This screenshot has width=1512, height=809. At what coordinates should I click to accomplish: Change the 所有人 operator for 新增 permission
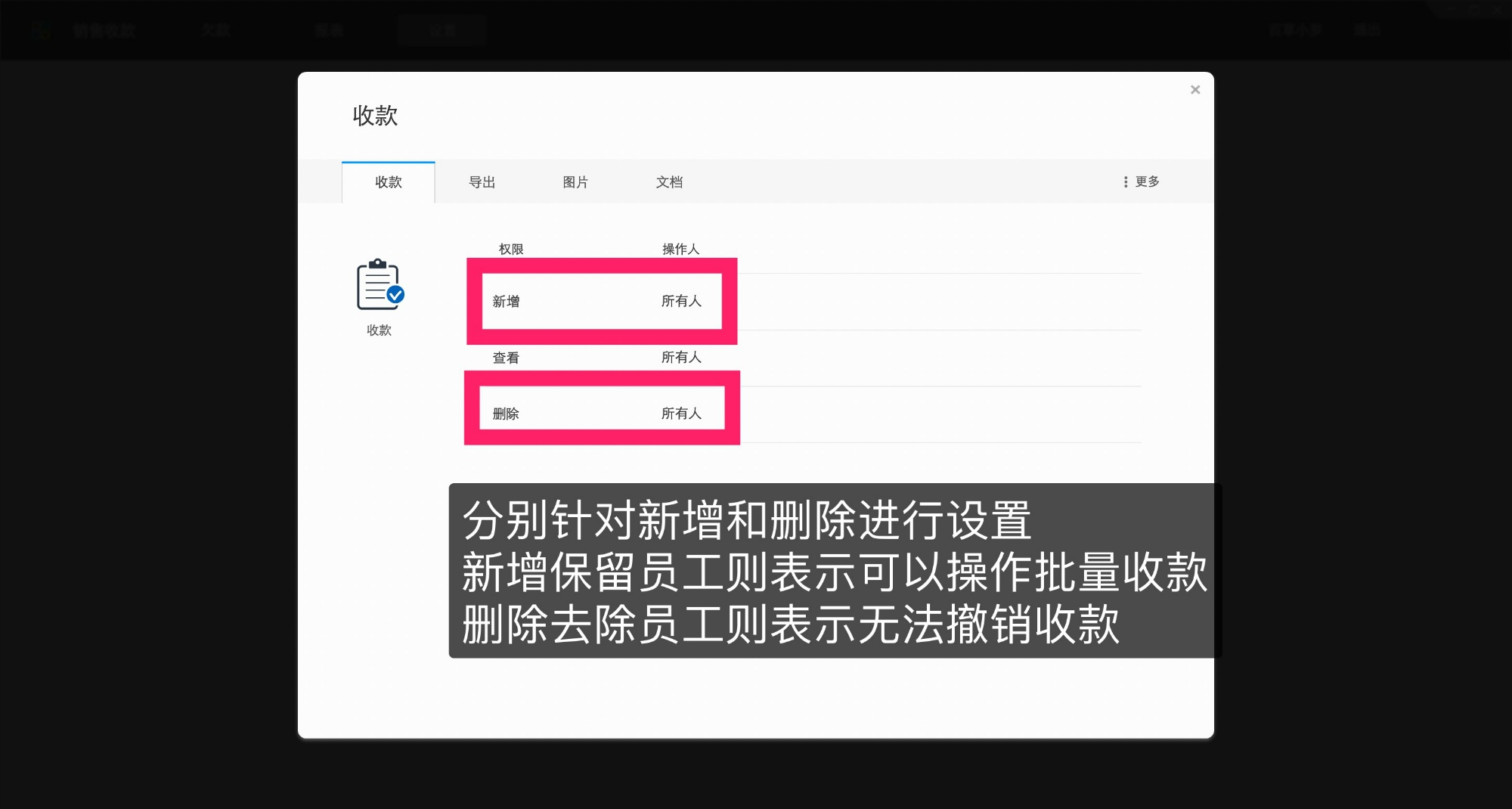point(680,301)
